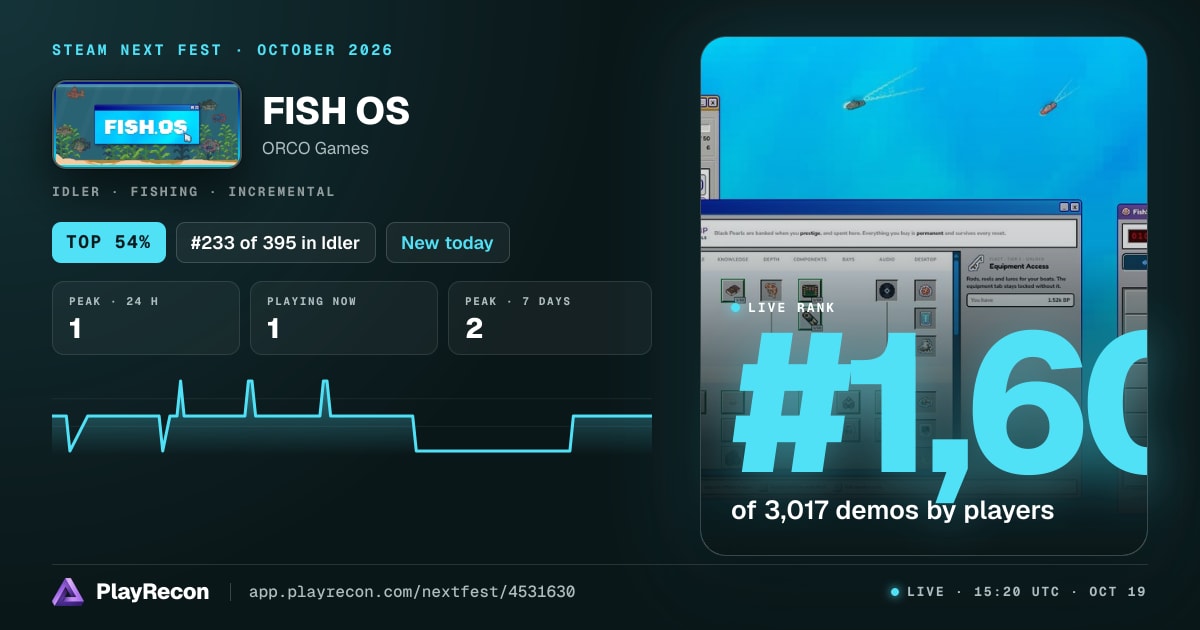Click the player count sparkline chart
This screenshot has height=630, width=1200.
(352, 416)
